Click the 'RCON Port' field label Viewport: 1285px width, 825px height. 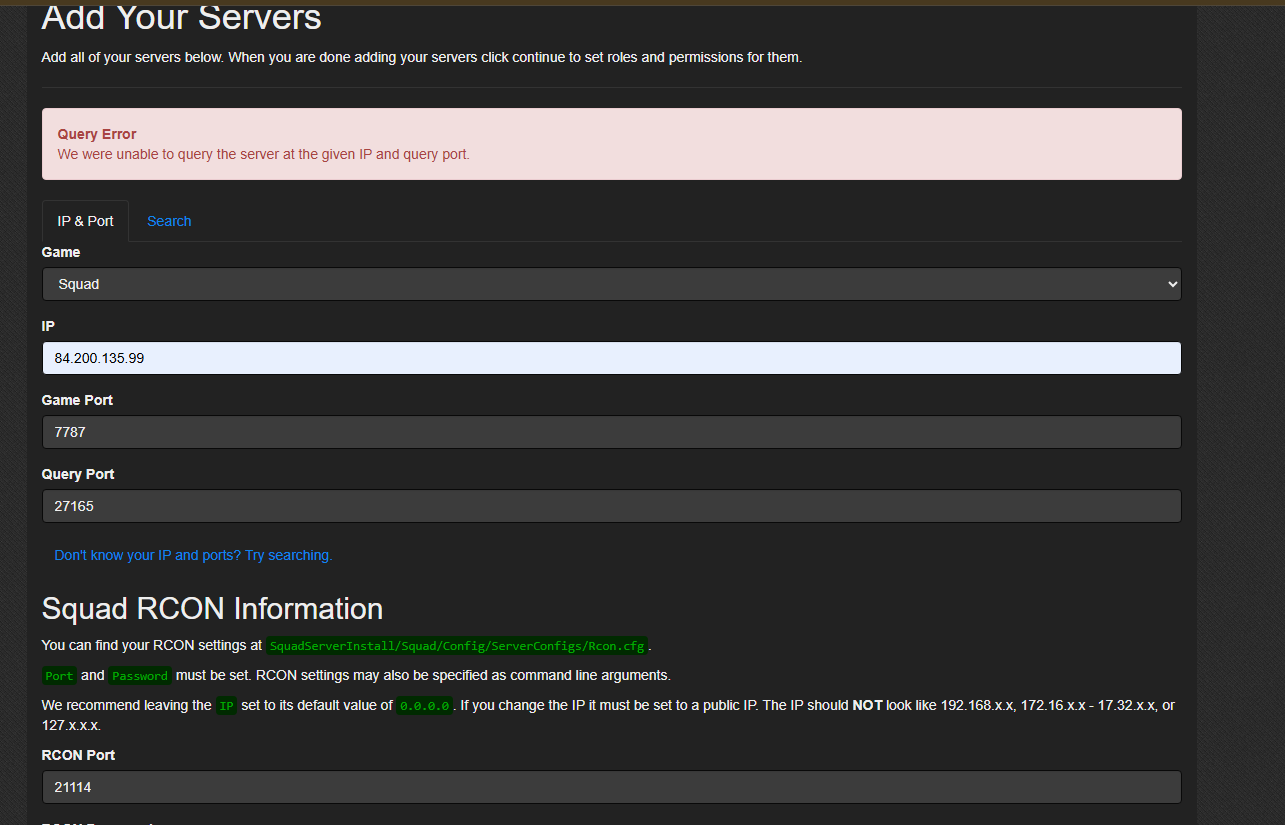click(x=78, y=755)
